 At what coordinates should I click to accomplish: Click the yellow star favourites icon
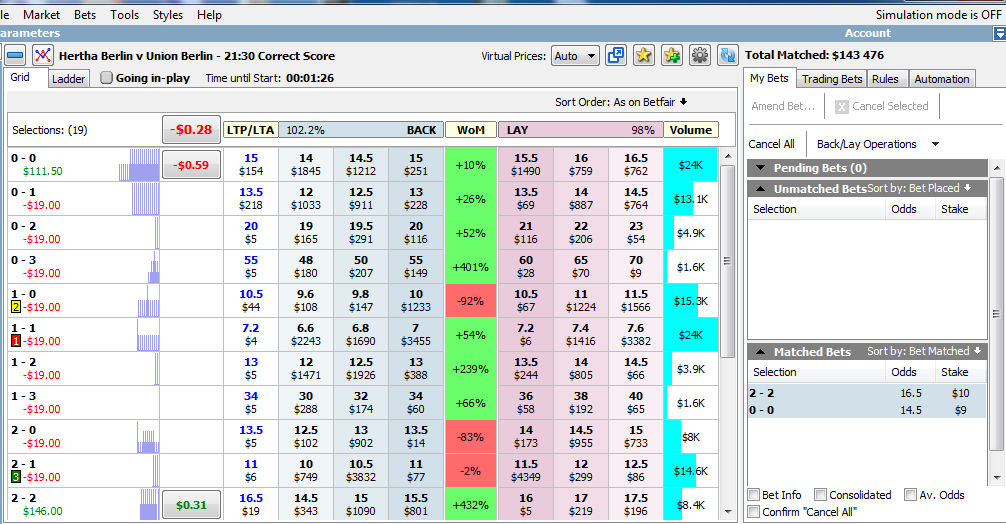pos(644,56)
